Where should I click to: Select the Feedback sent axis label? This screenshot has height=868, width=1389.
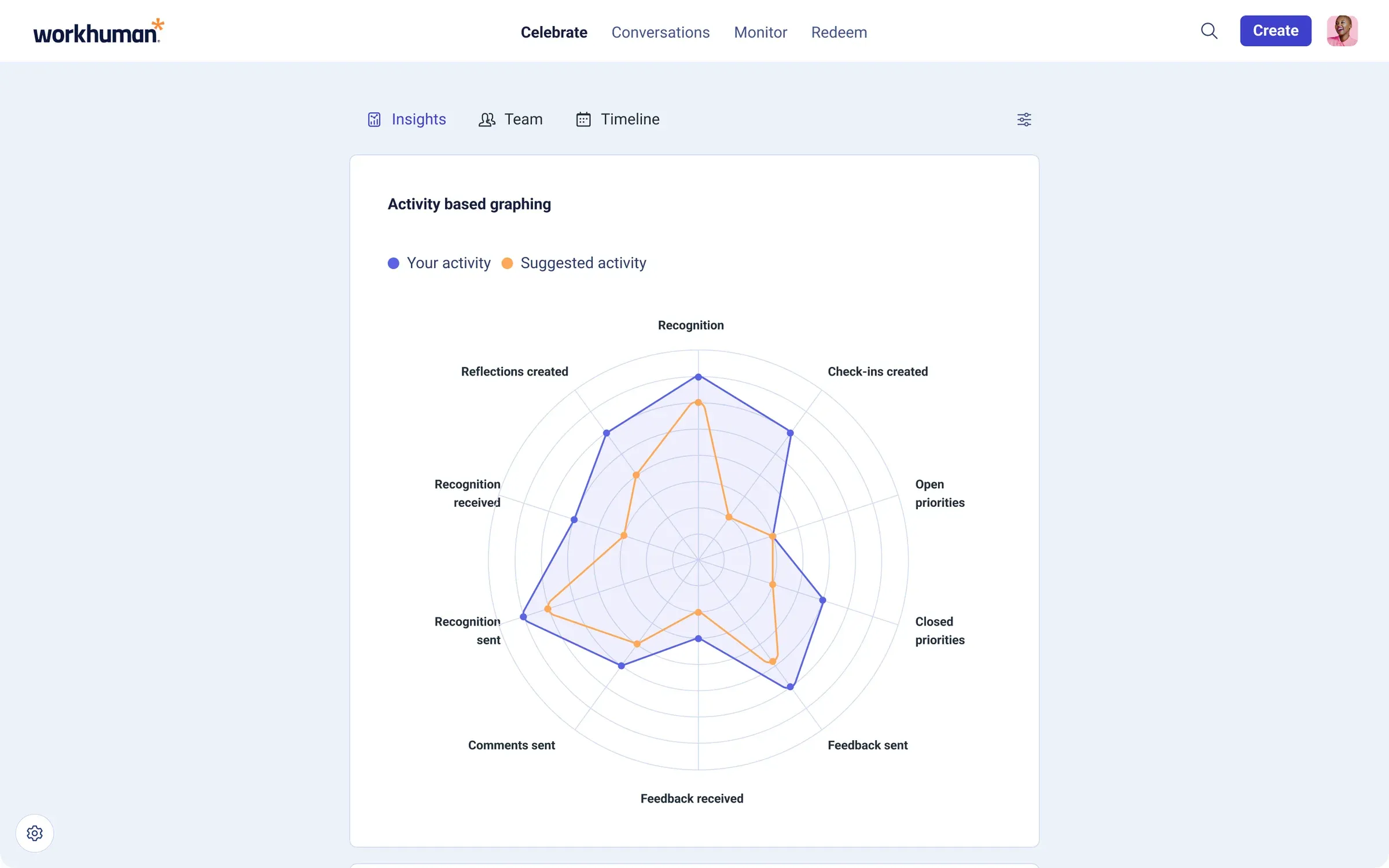(x=868, y=745)
